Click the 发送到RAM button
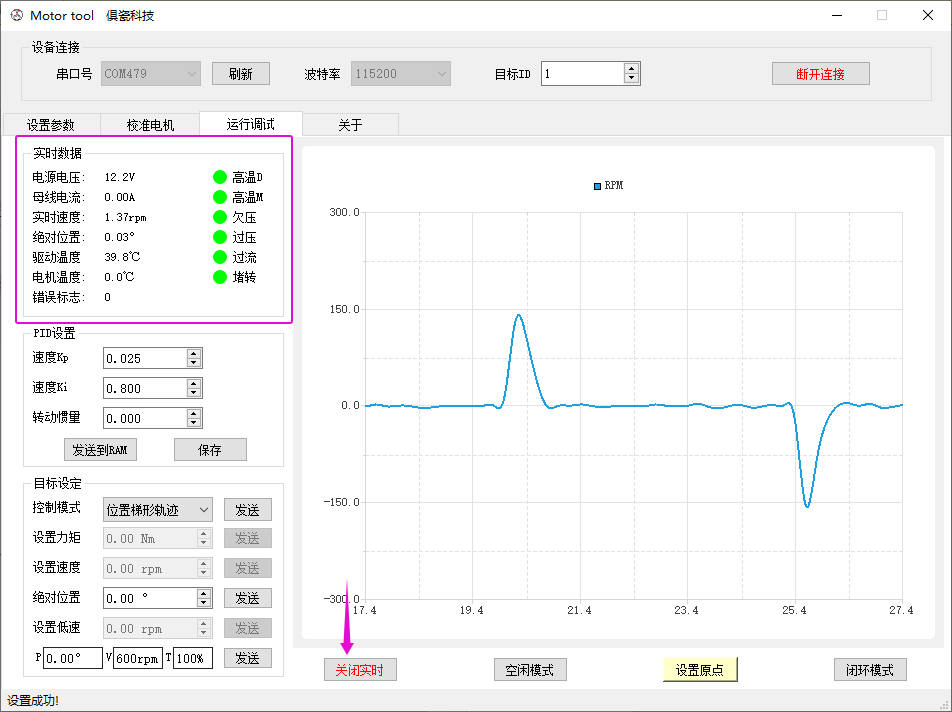Viewport: 952px width, 712px height. tap(100, 450)
